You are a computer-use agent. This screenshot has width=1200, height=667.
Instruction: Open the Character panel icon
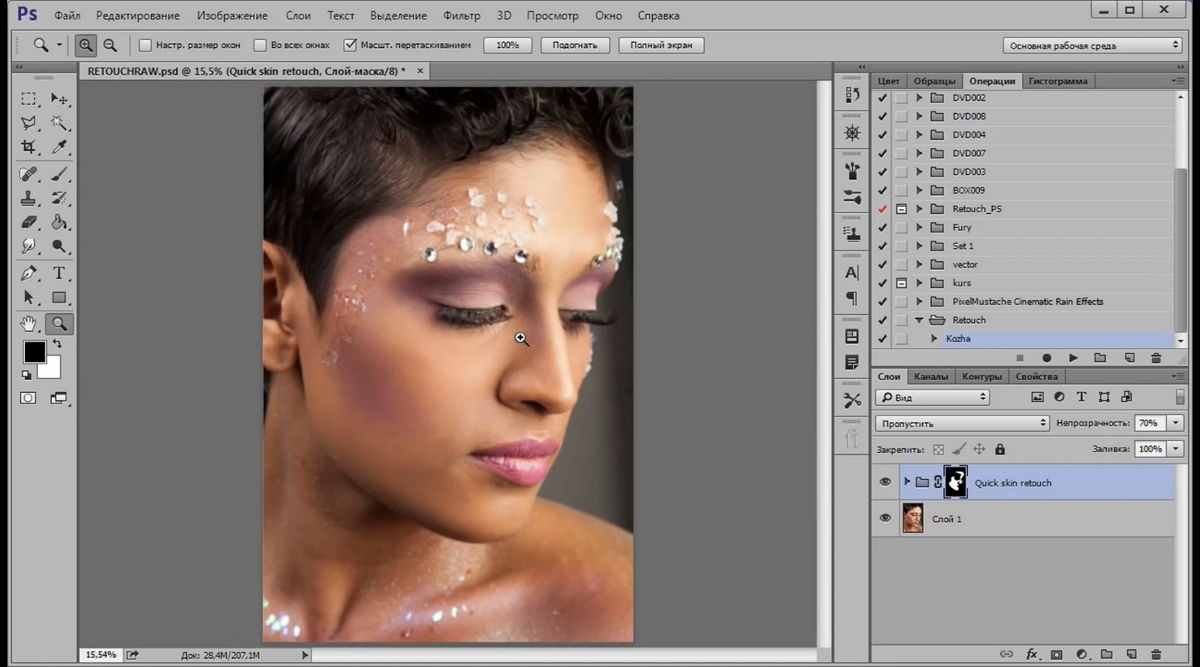(852, 272)
